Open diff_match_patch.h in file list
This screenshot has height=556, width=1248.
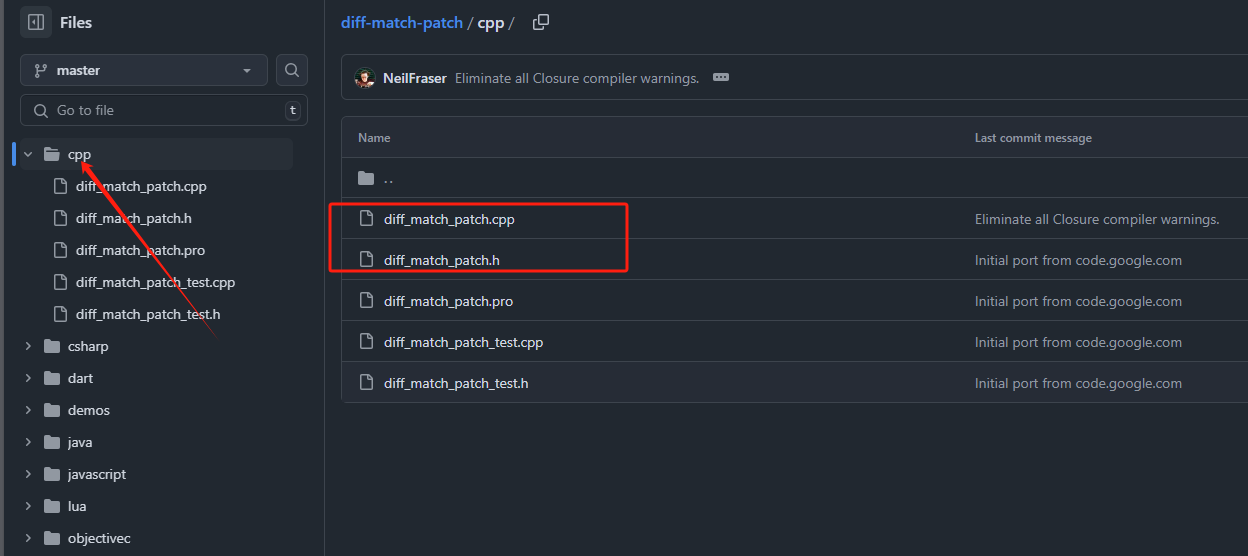tap(441, 260)
